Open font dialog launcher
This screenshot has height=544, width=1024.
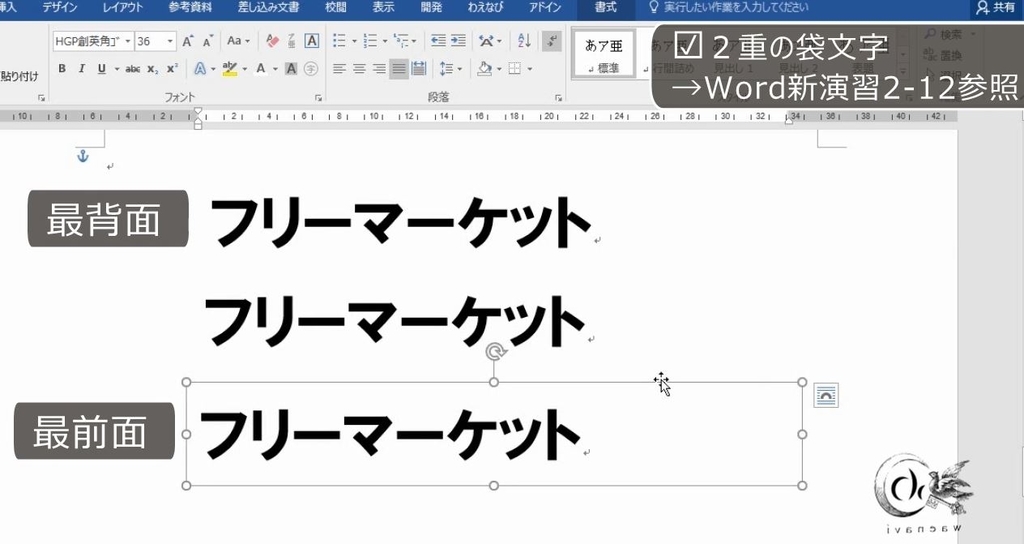pyautogui.click(x=318, y=98)
